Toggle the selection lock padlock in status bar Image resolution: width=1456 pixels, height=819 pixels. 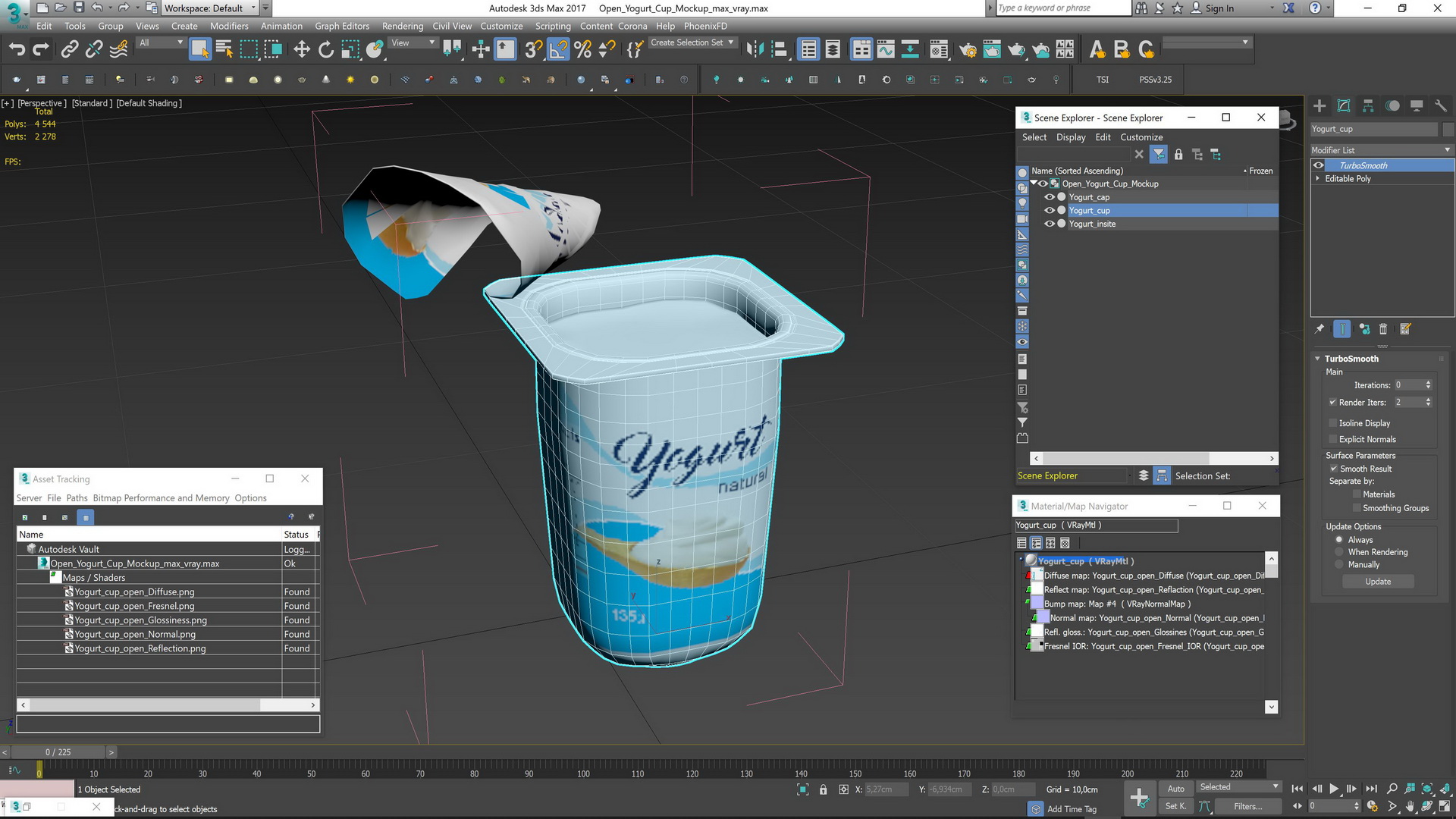(x=824, y=789)
